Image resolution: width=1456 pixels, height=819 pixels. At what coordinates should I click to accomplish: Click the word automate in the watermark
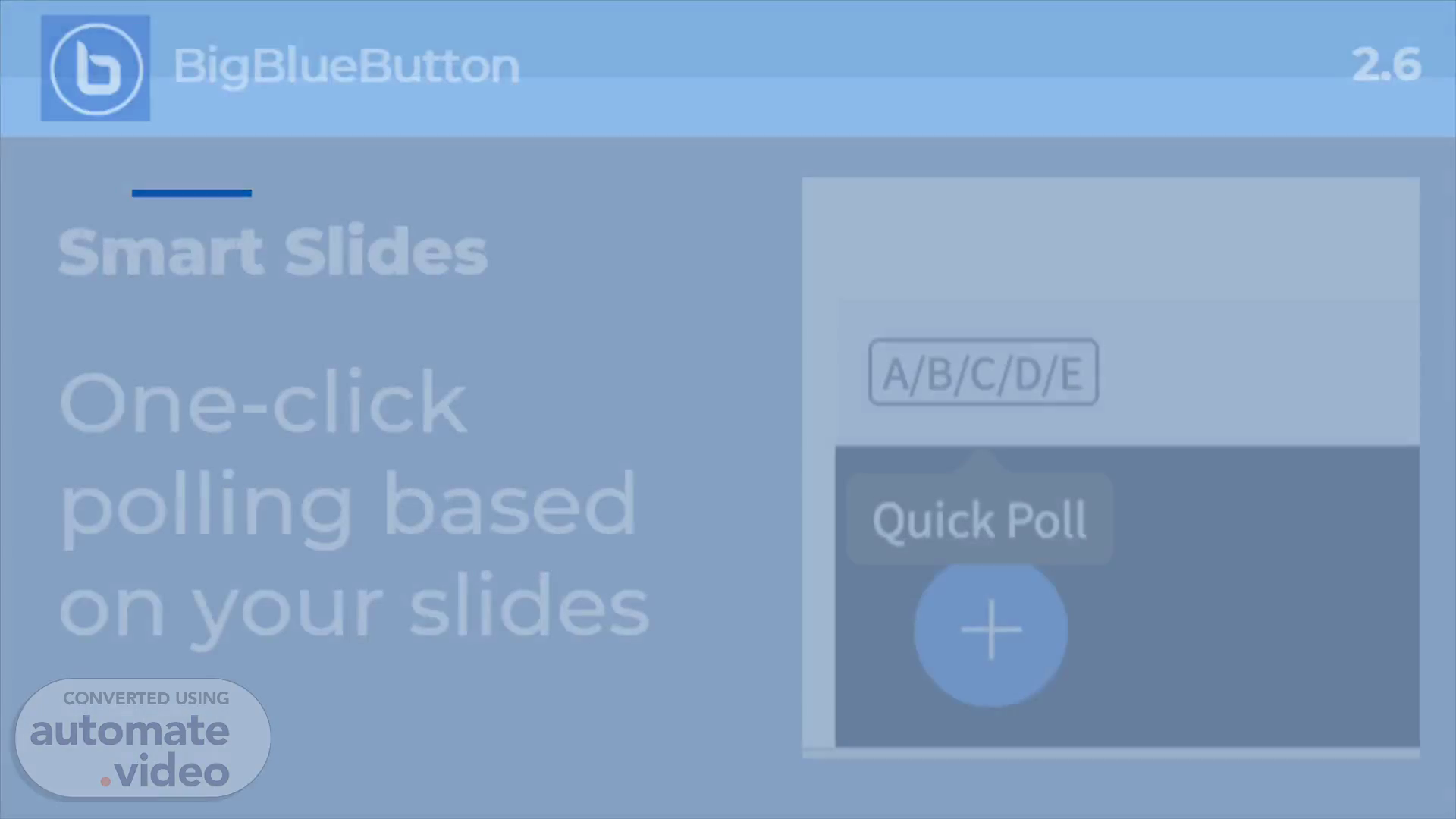pos(130,731)
